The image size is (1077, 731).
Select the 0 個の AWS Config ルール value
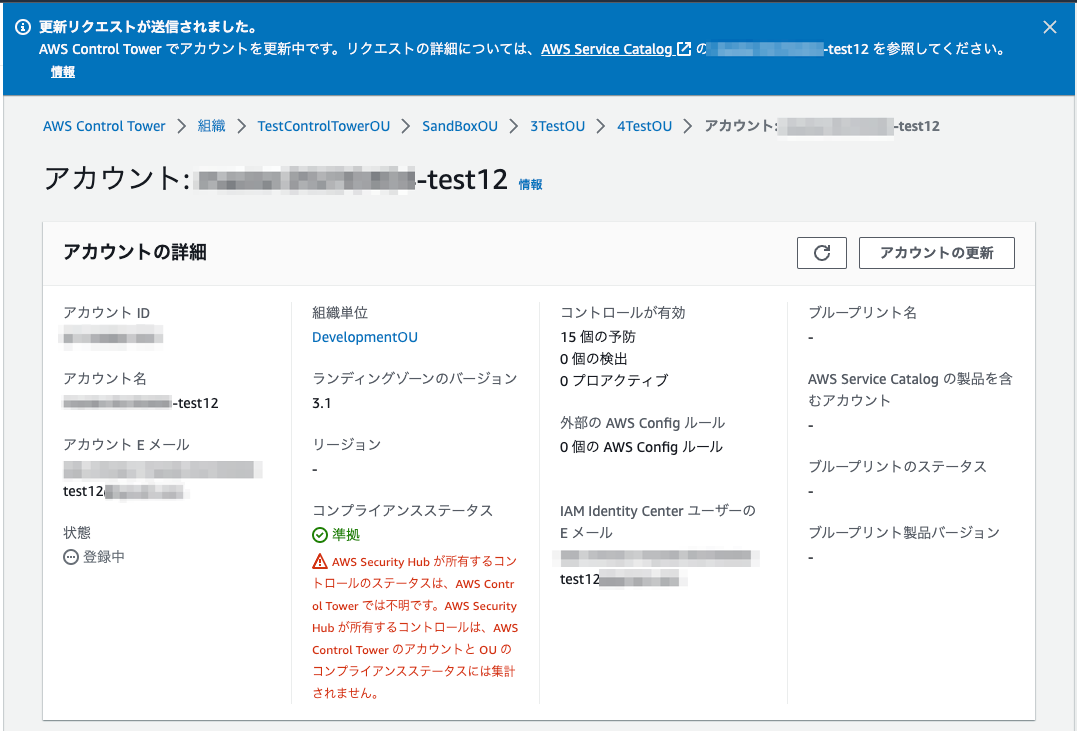(x=641, y=447)
